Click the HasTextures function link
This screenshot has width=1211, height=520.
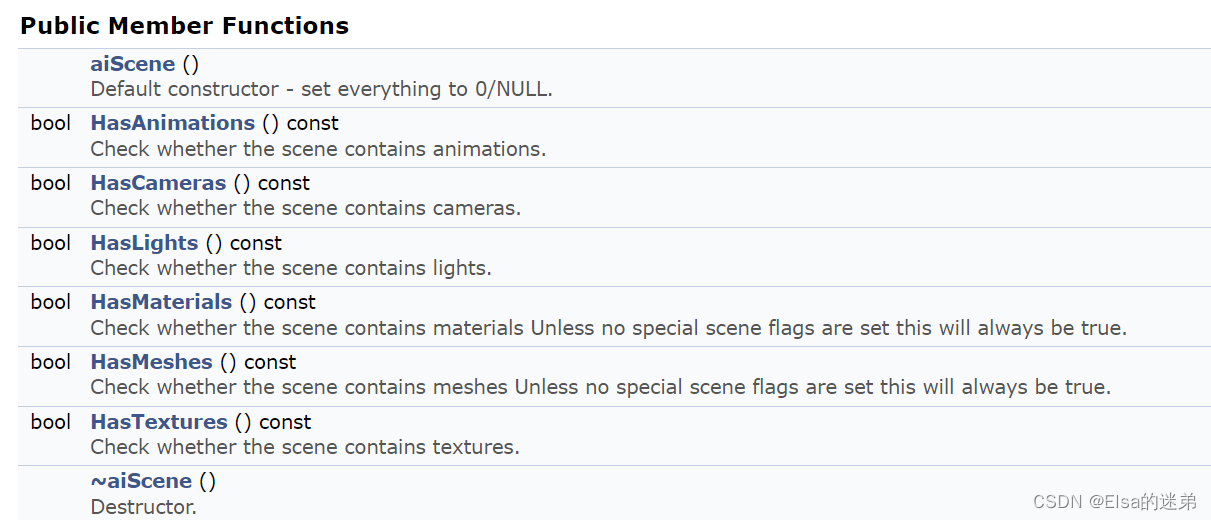click(159, 422)
